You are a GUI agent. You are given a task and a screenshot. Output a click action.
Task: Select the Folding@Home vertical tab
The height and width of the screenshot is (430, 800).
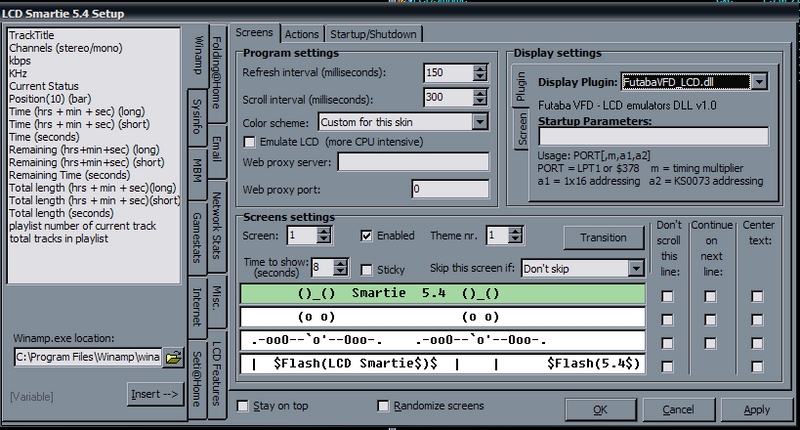[x=217, y=72]
